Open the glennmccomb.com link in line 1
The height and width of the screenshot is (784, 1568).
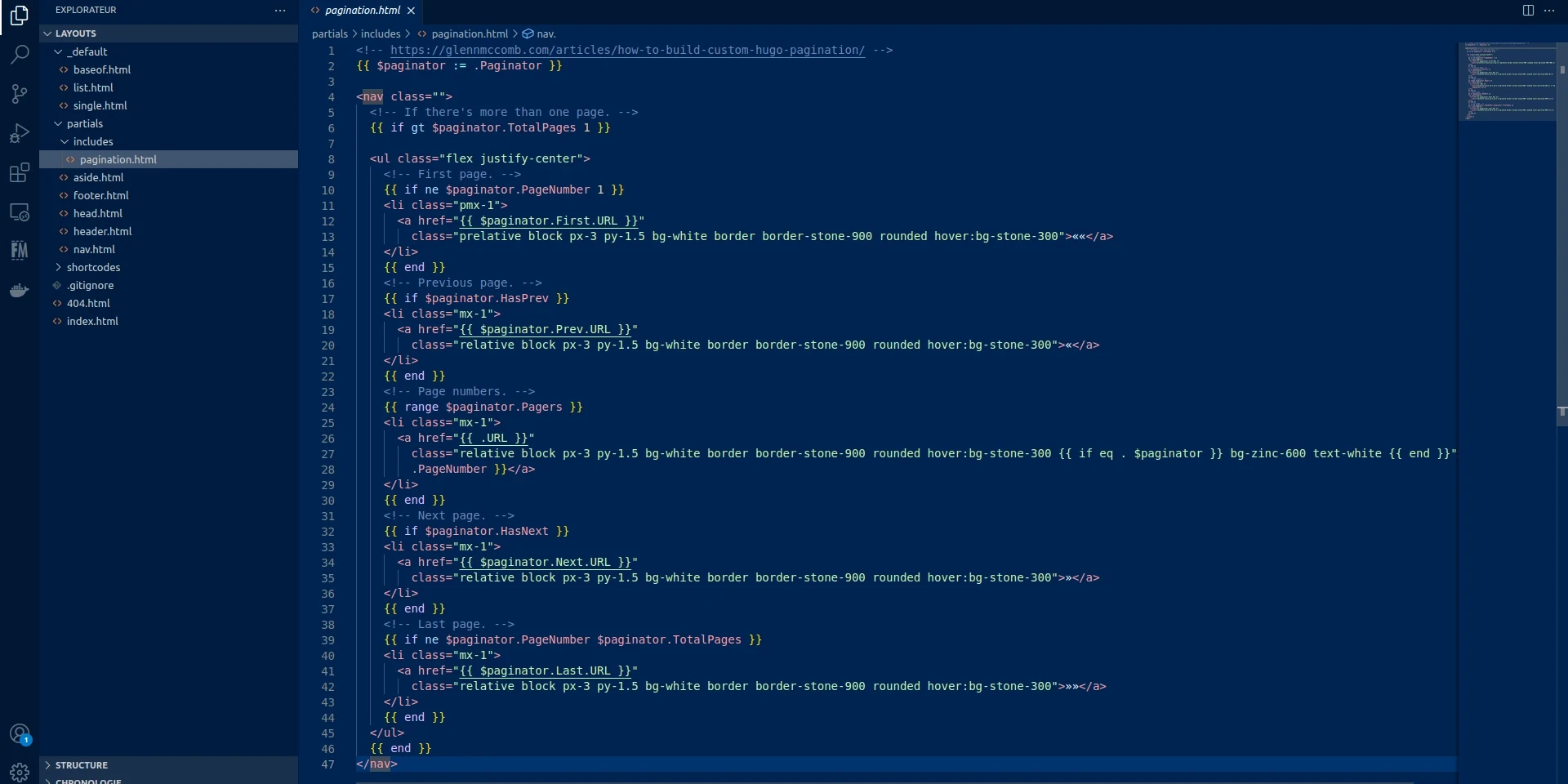[x=627, y=50]
